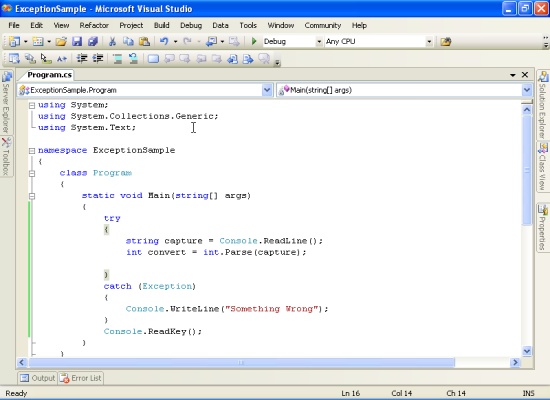Click the Increase Indent icon
Screen dimensions: 550x400
click(98, 58)
